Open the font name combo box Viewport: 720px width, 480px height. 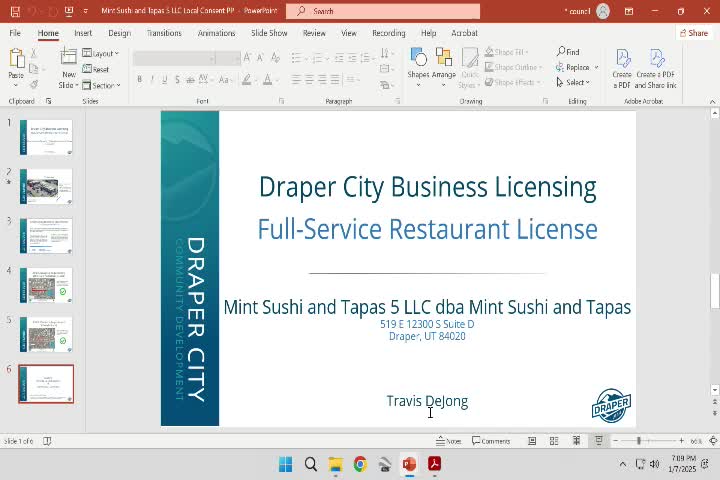point(175,58)
